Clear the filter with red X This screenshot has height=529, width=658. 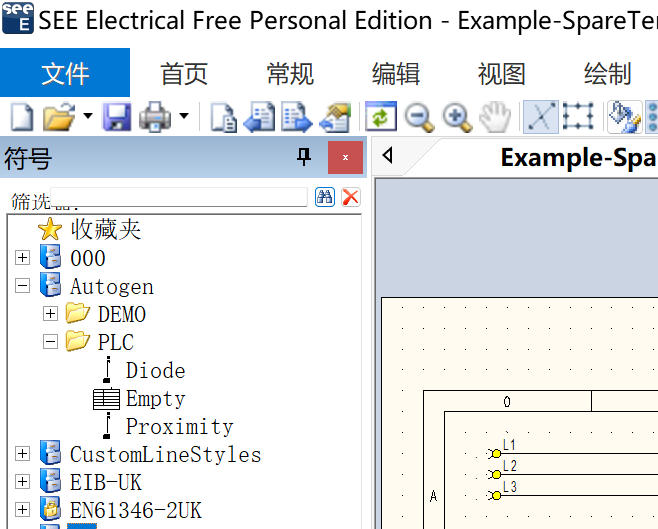350,197
